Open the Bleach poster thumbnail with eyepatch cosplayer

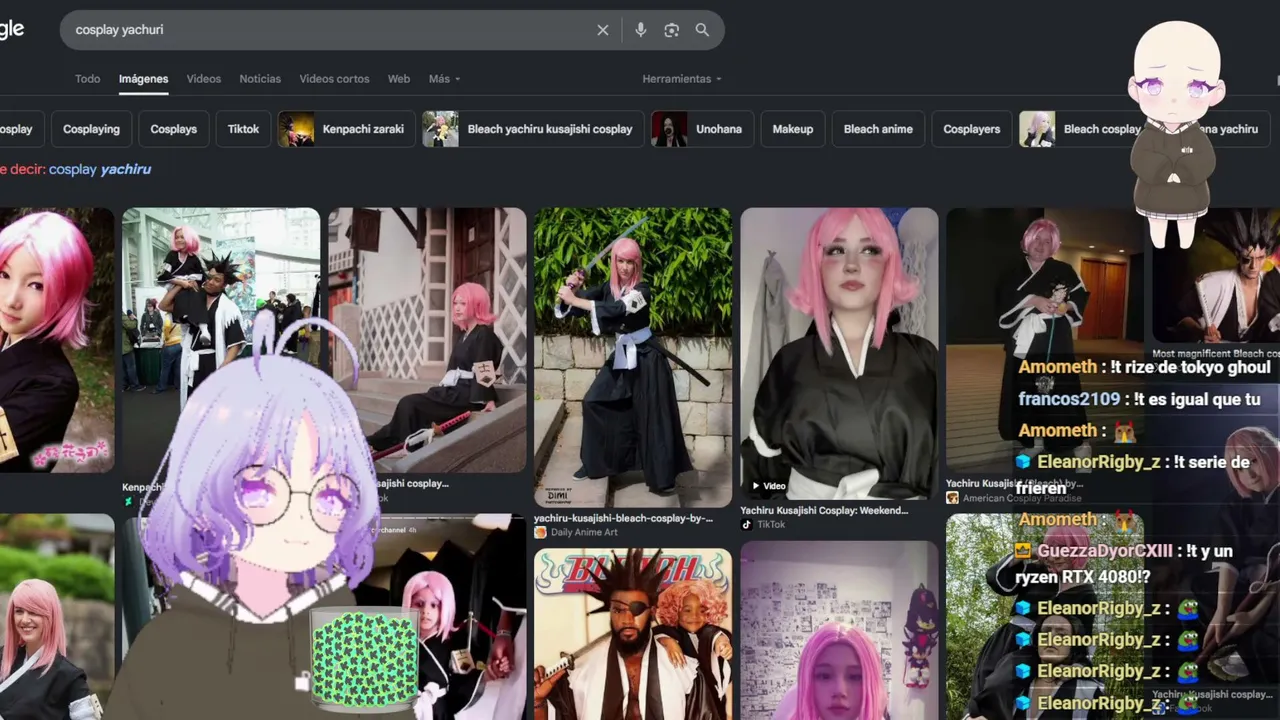[x=633, y=634]
